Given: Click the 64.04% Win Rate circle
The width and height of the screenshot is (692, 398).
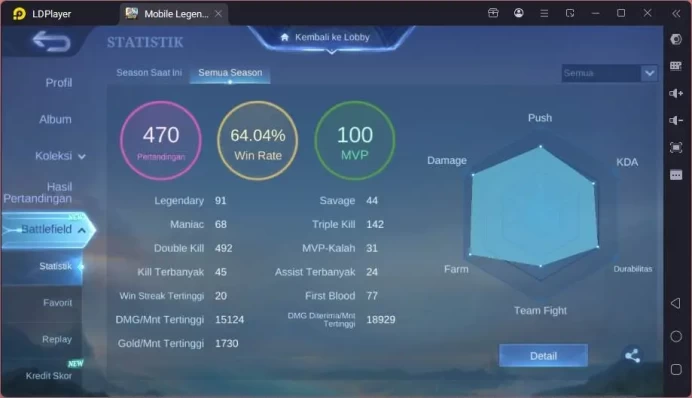Looking at the screenshot, I should (258, 140).
